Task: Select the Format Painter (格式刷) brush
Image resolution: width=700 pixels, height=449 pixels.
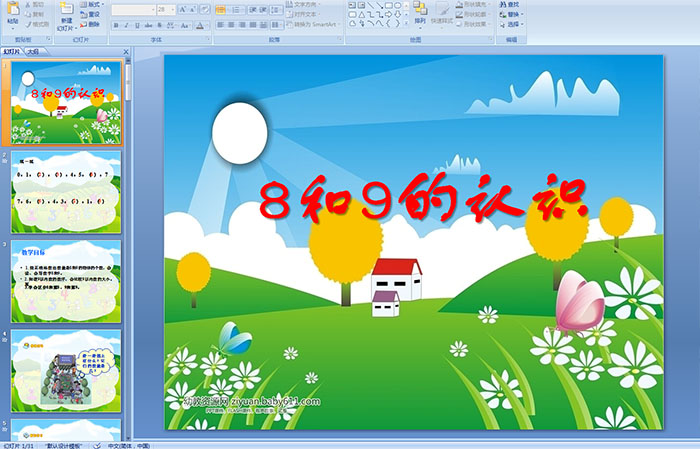Action: tap(29, 24)
